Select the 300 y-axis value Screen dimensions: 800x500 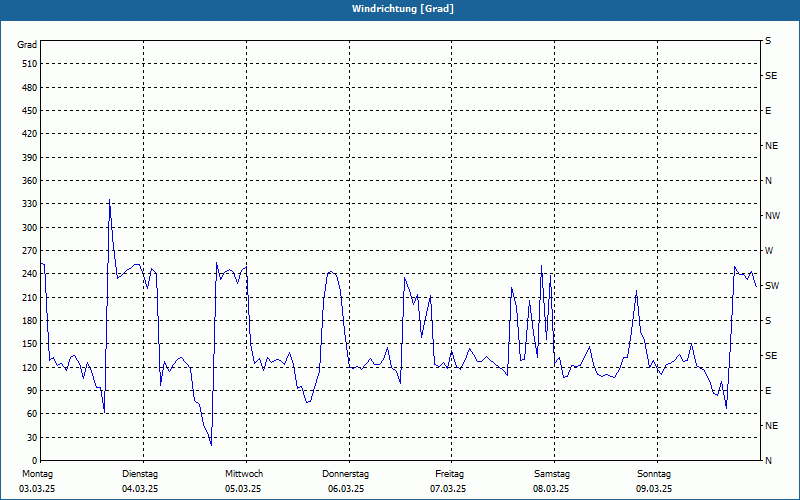click(x=30, y=228)
